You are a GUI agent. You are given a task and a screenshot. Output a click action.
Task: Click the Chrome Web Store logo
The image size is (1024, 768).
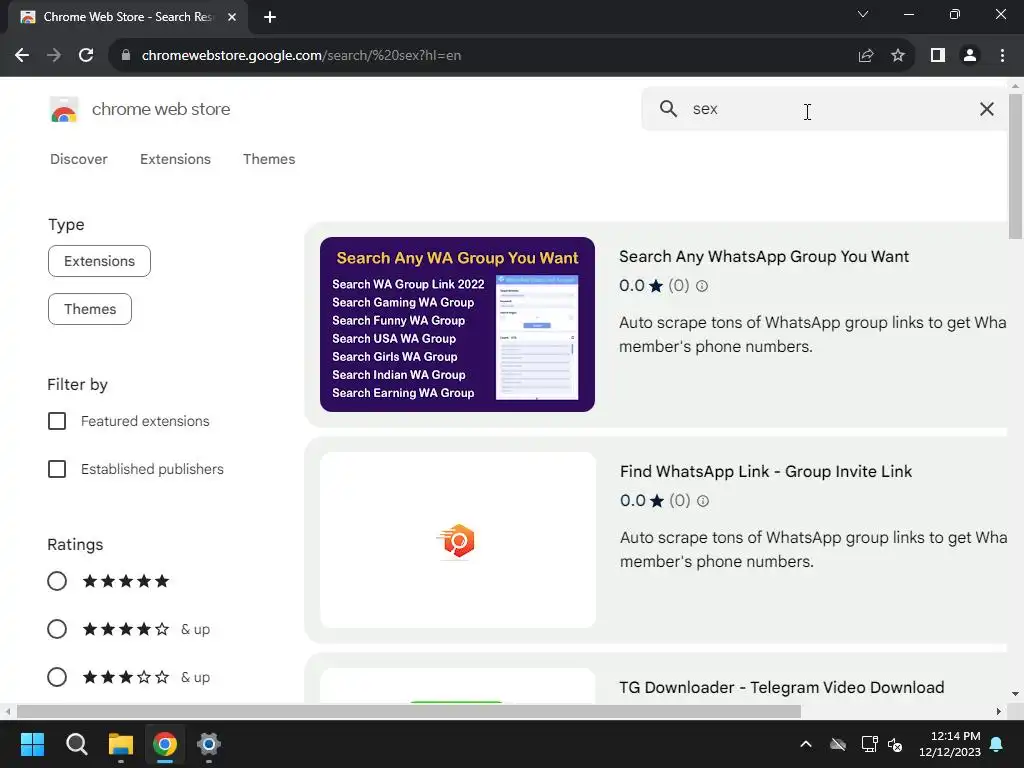[x=64, y=110]
